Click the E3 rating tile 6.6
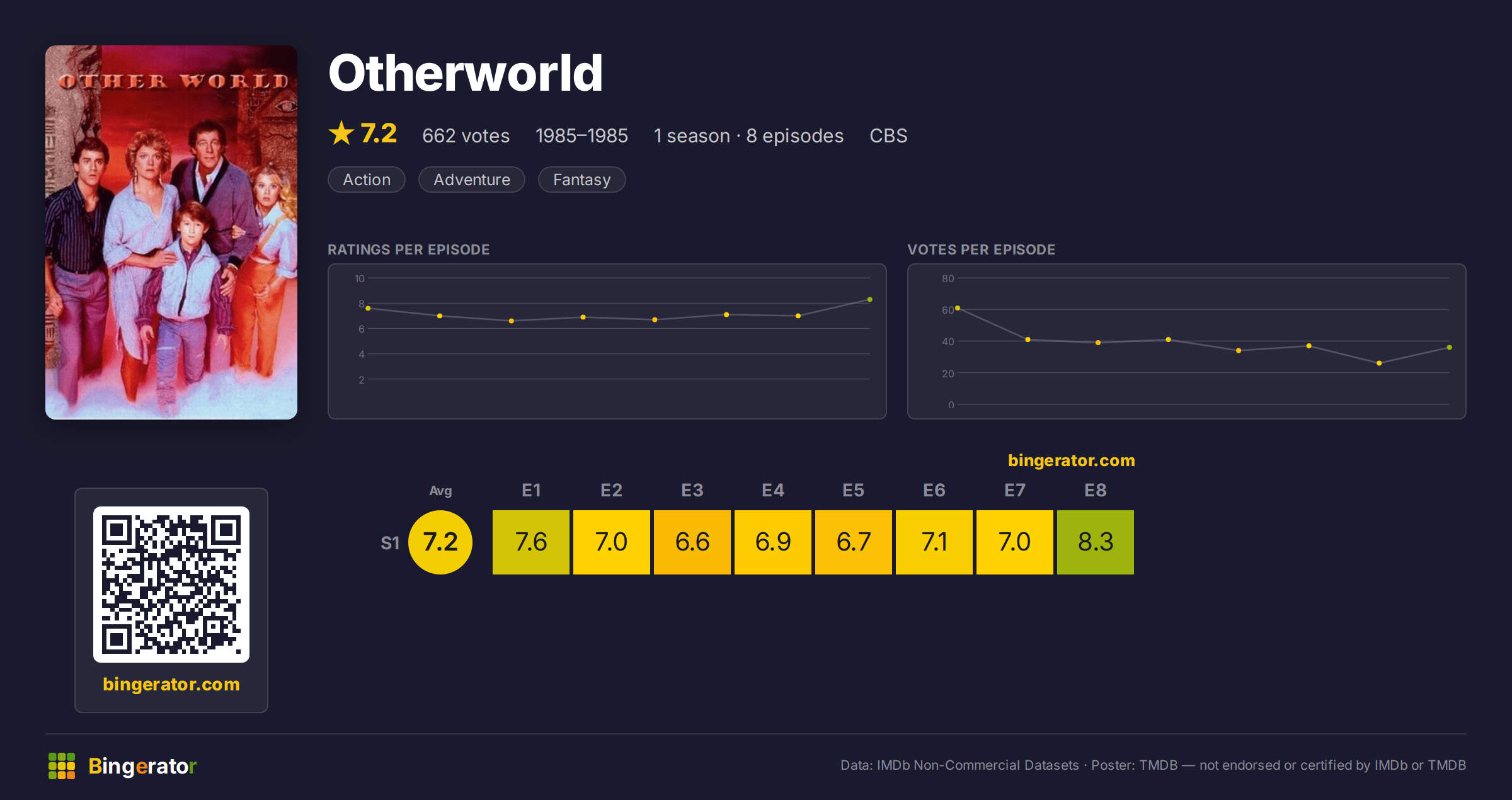Screen dimensions: 1512x800 (x=692, y=542)
